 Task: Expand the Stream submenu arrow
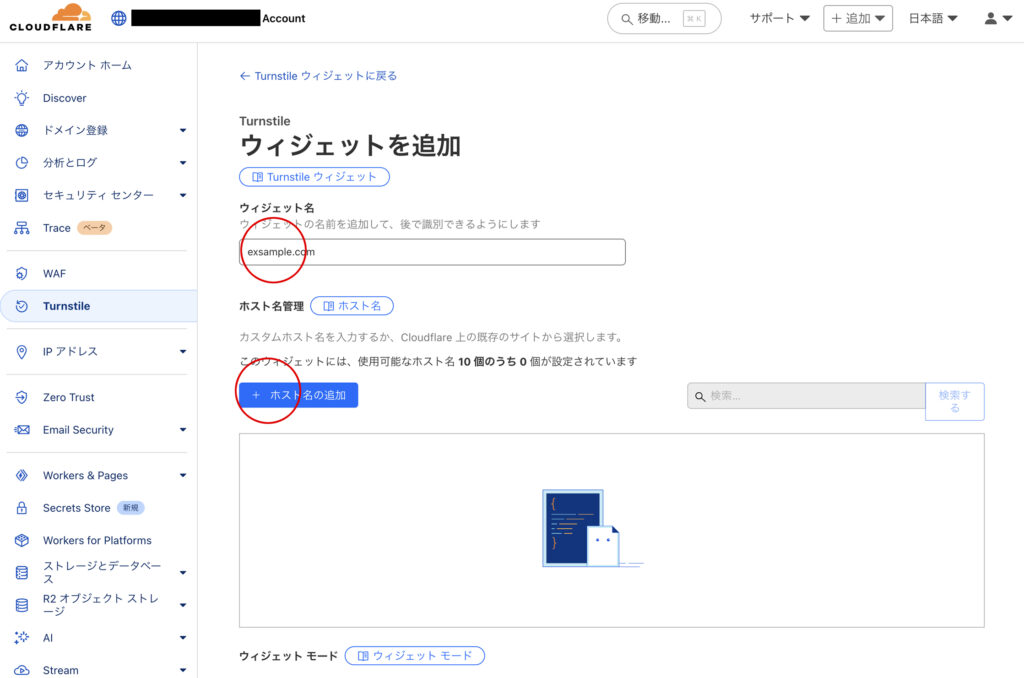pyautogui.click(x=183, y=670)
